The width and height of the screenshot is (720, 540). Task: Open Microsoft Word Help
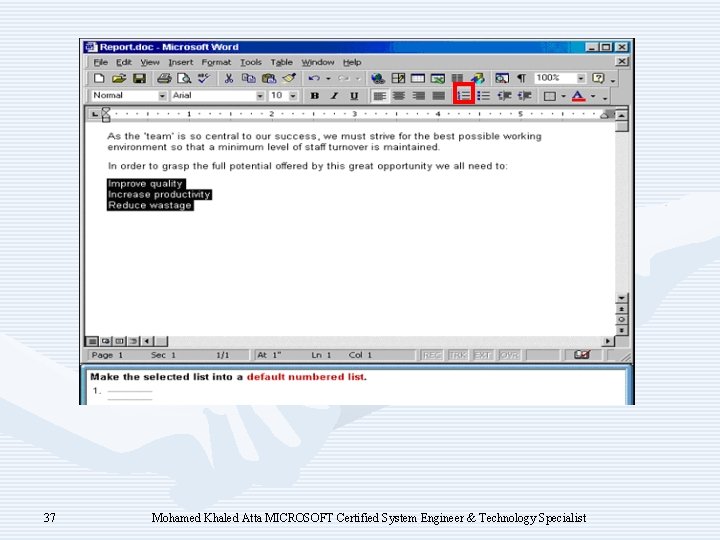pyautogui.click(x=598, y=79)
